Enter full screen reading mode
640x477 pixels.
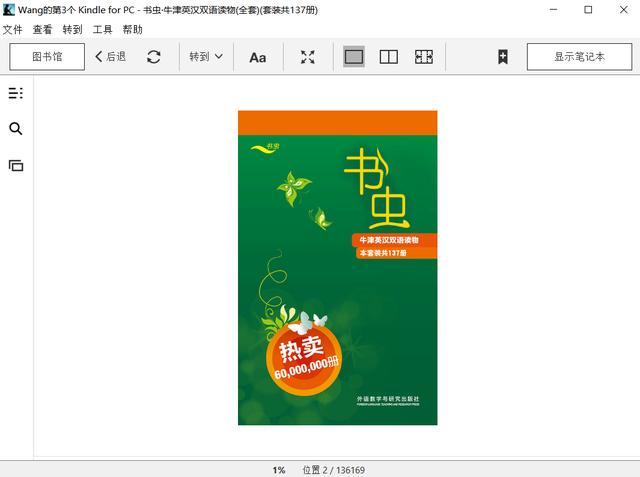click(308, 57)
